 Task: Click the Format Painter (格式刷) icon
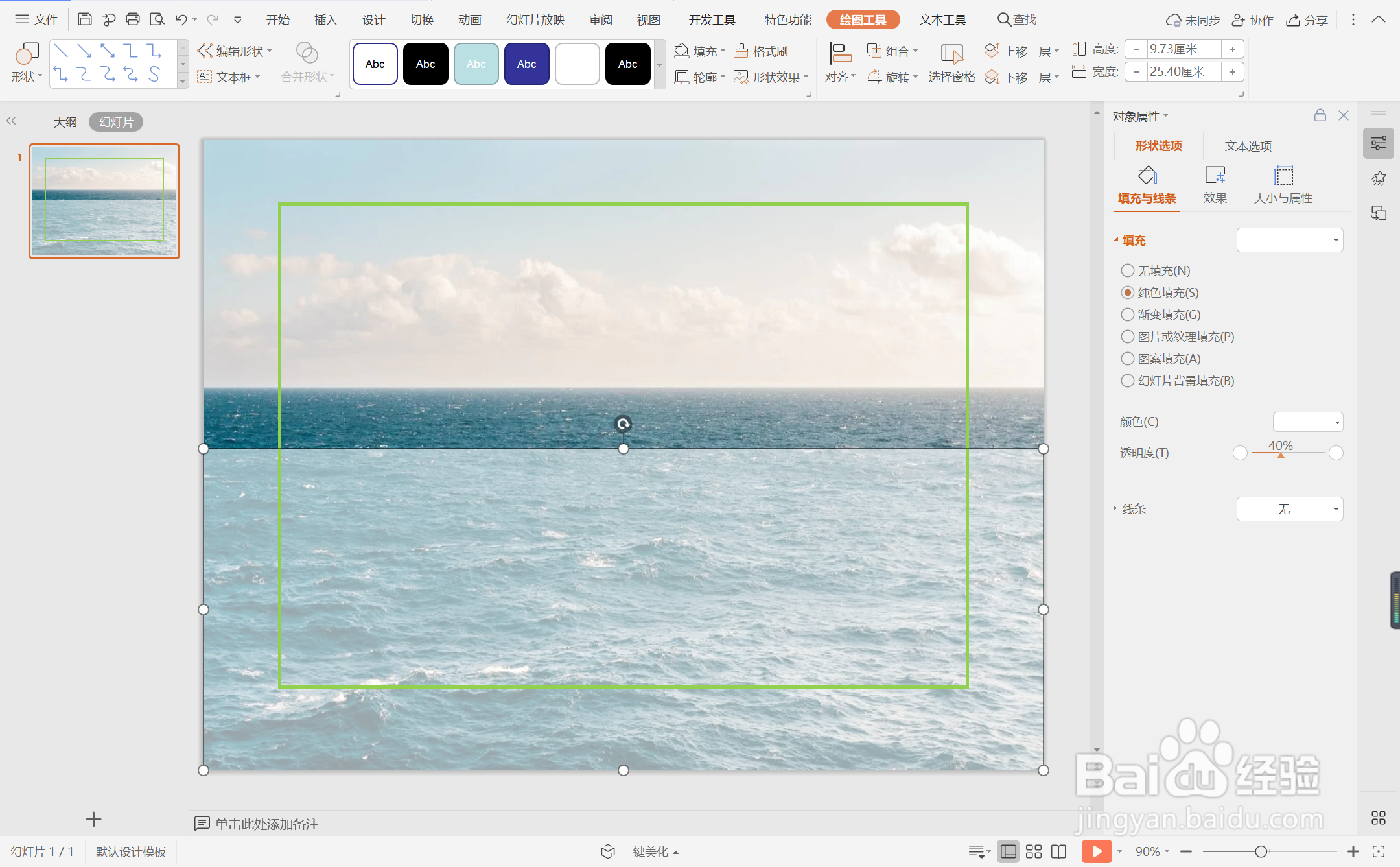click(742, 51)
